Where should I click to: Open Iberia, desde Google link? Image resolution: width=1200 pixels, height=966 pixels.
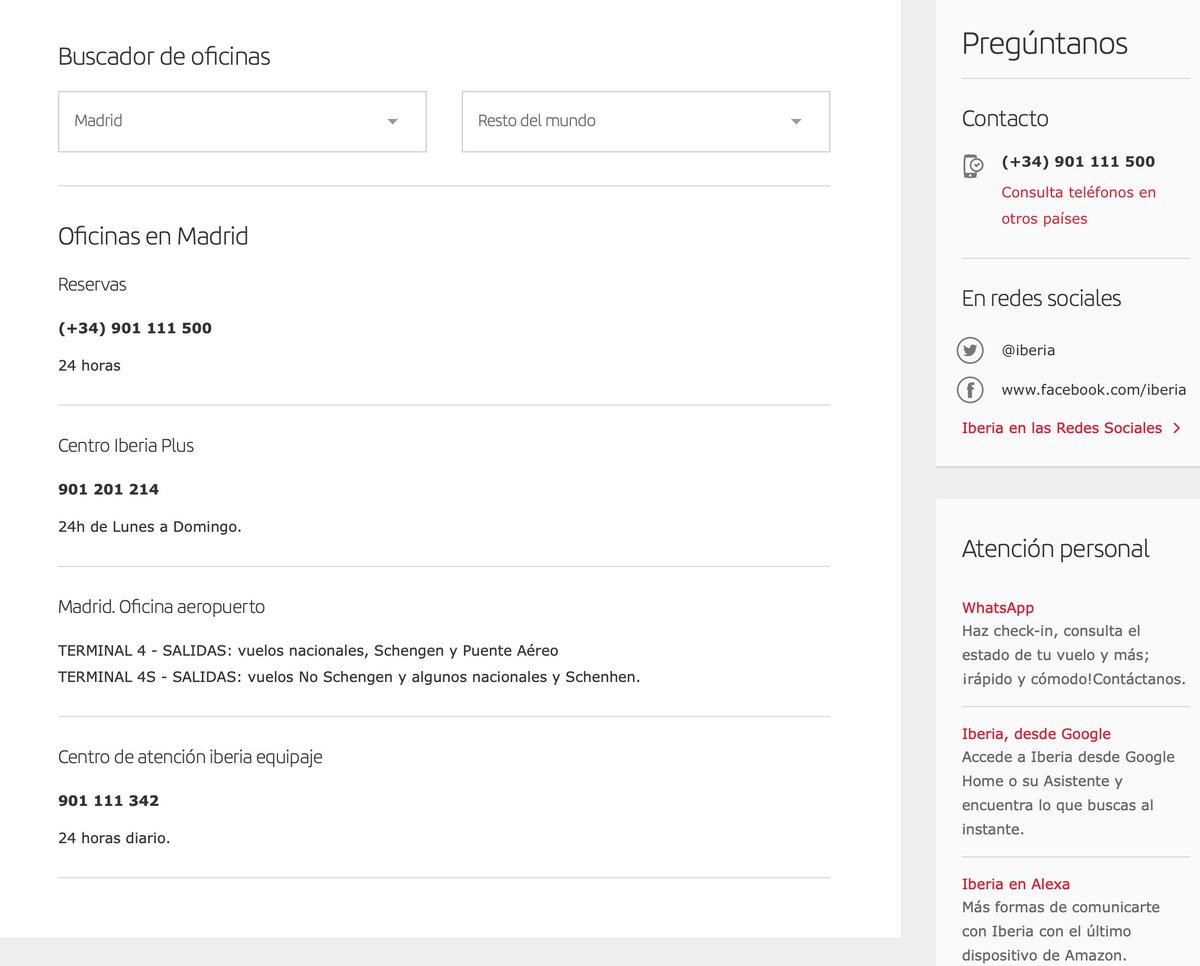click(1036, 734)
